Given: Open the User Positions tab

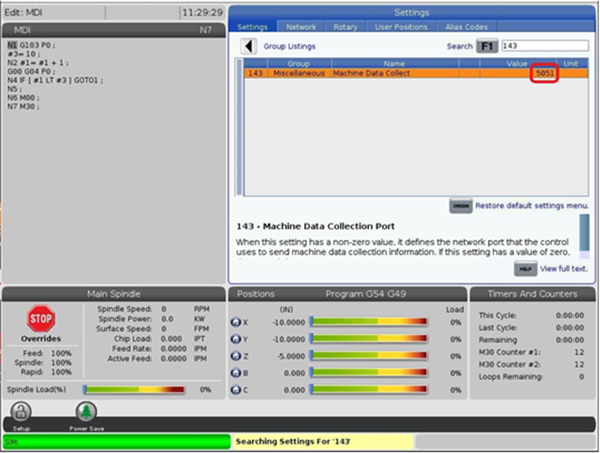Looking at the screenshot, I should [401, 27].
